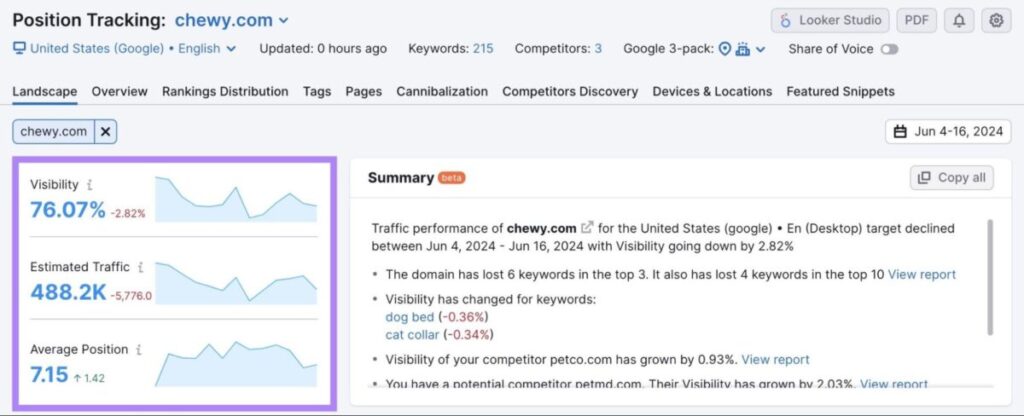The width and height of the screenshot is (1024, 416).
Task: Click the Average Position info icon
Action: click(x=139, y=350)
